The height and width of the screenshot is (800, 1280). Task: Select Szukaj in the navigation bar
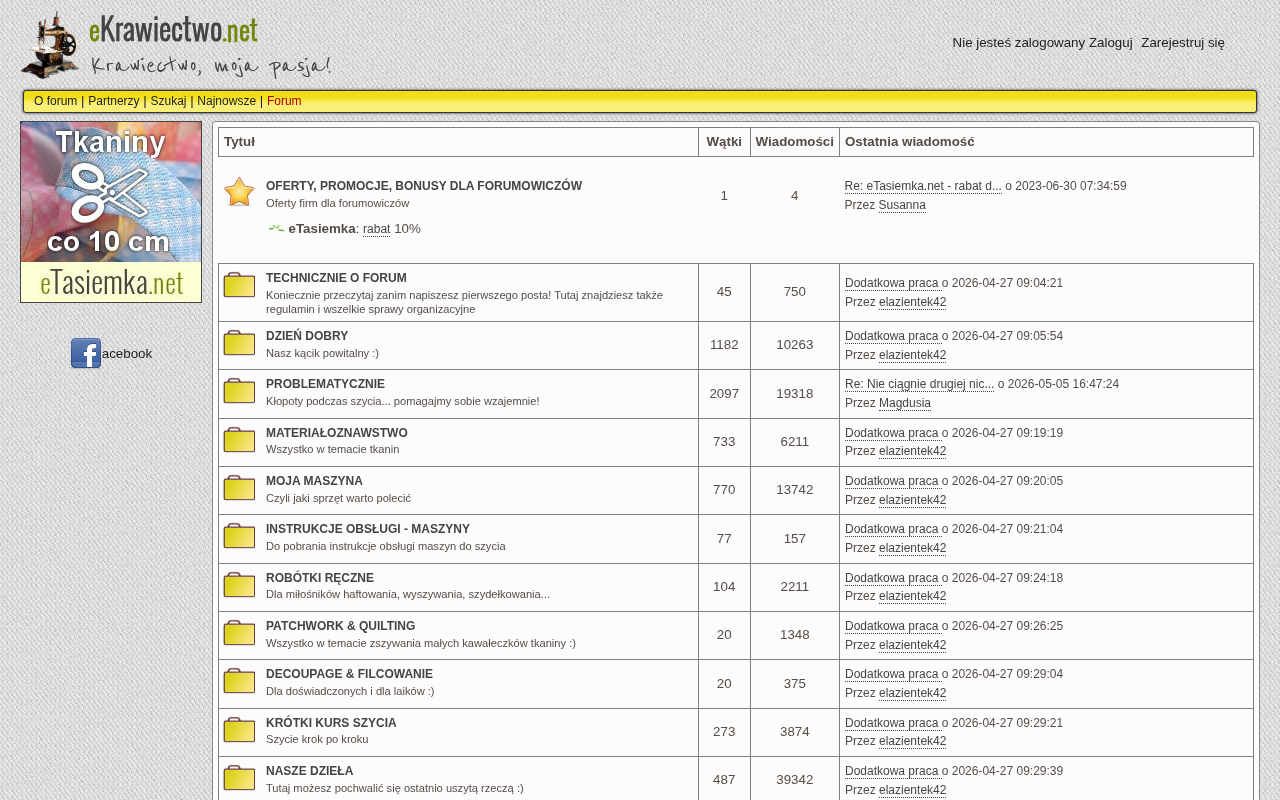(168, 101)
